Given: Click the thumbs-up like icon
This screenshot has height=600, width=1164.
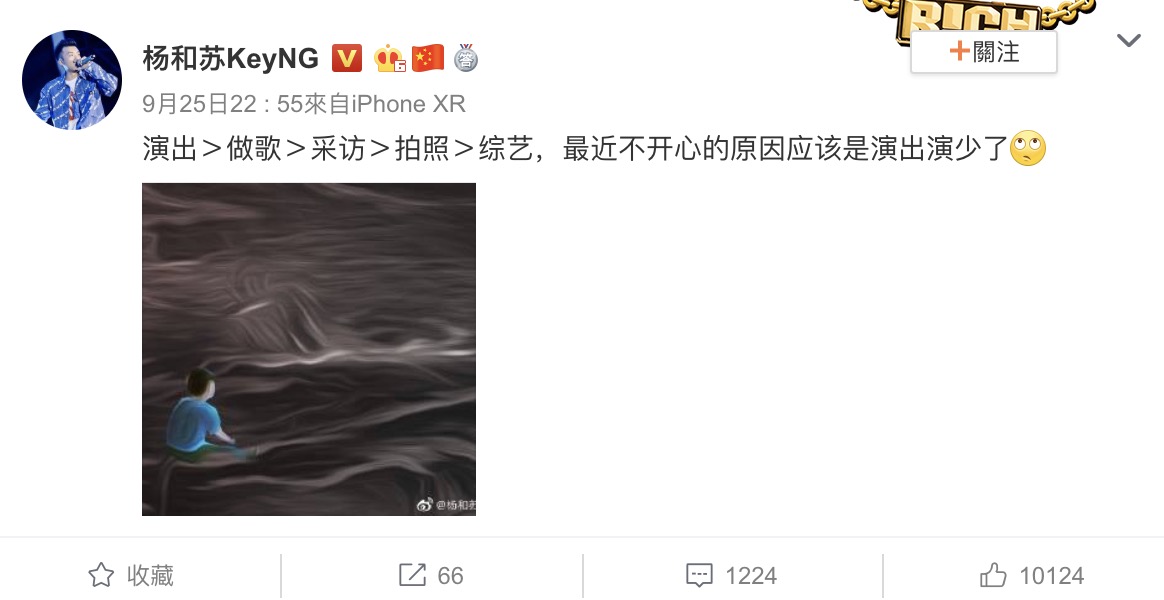Looking at the screenshot, I should [993, 575].
